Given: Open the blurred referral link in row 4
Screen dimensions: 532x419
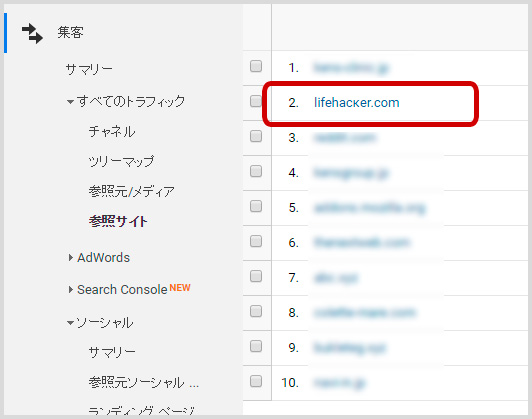Looking at the screenshot, I should click(351, 173).
